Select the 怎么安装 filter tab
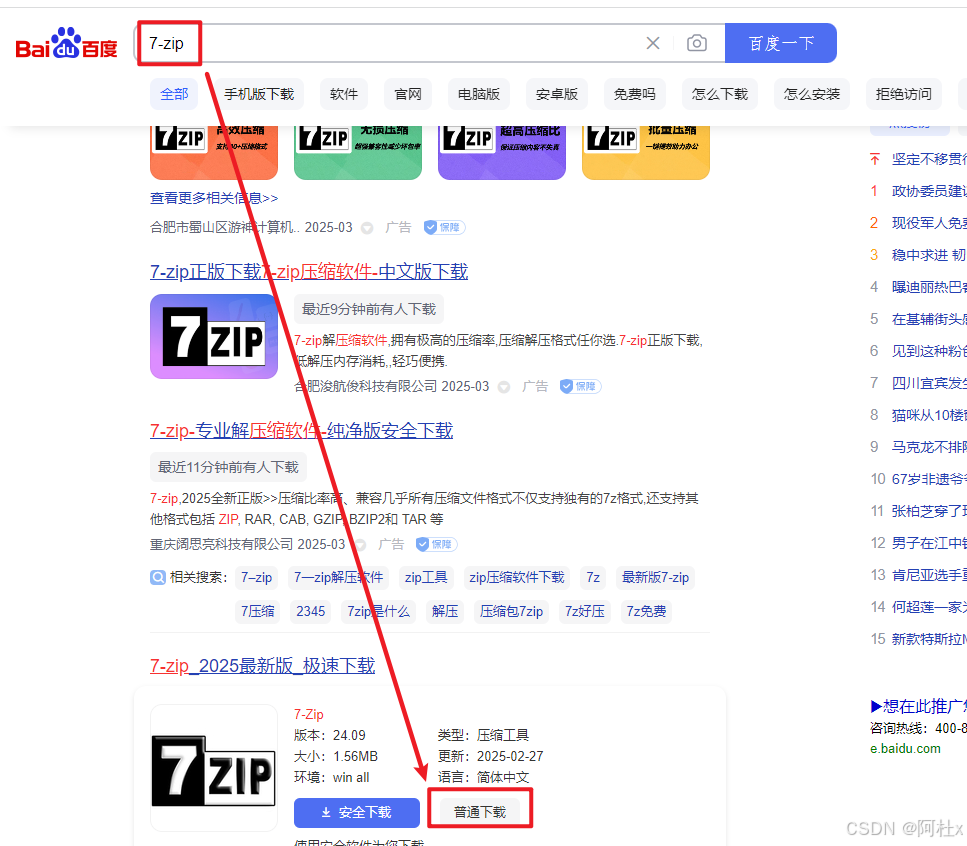The image size is (967, 846). 812,94
